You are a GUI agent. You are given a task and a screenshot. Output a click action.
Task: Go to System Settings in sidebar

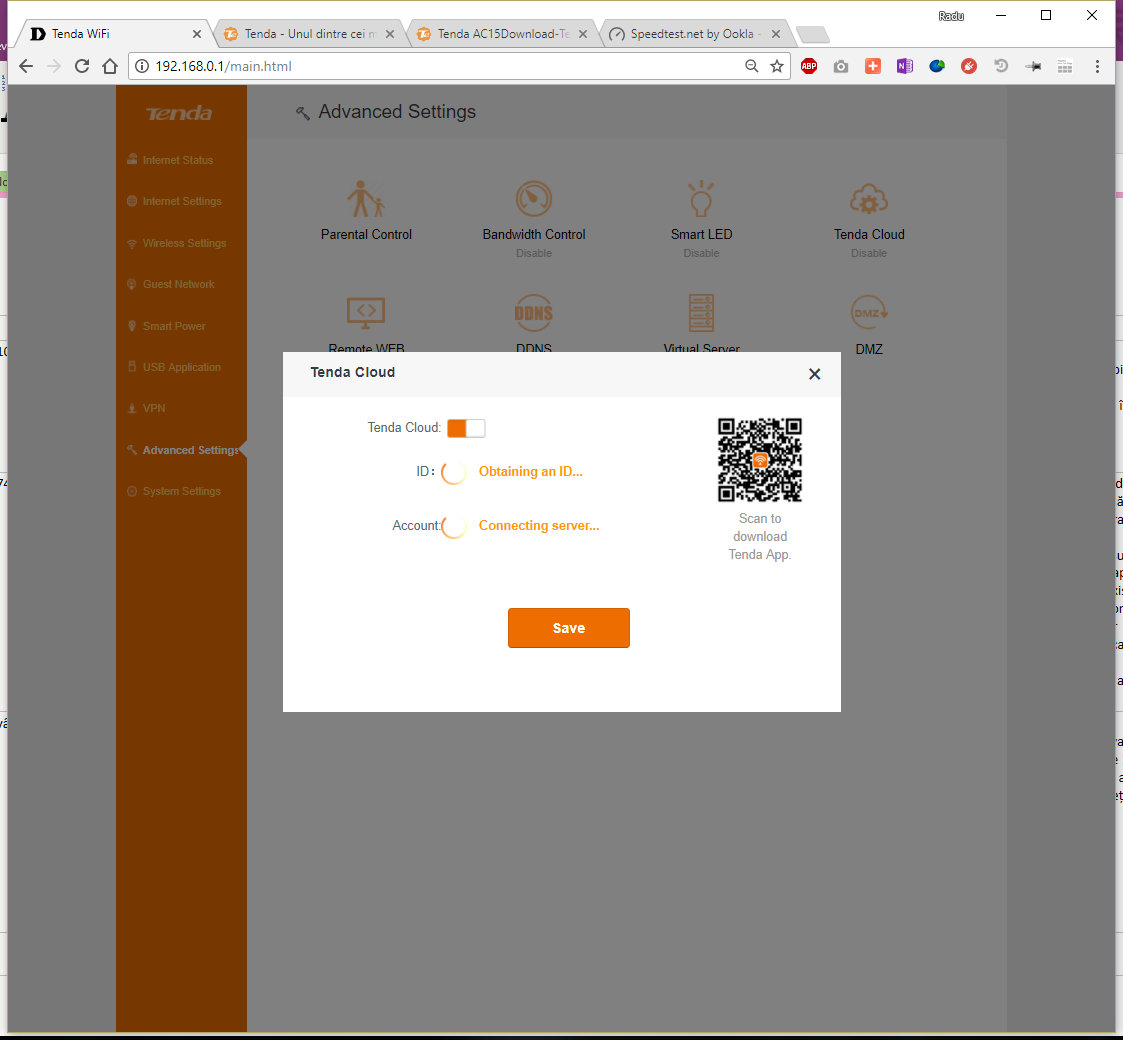(x=182, y=491)
